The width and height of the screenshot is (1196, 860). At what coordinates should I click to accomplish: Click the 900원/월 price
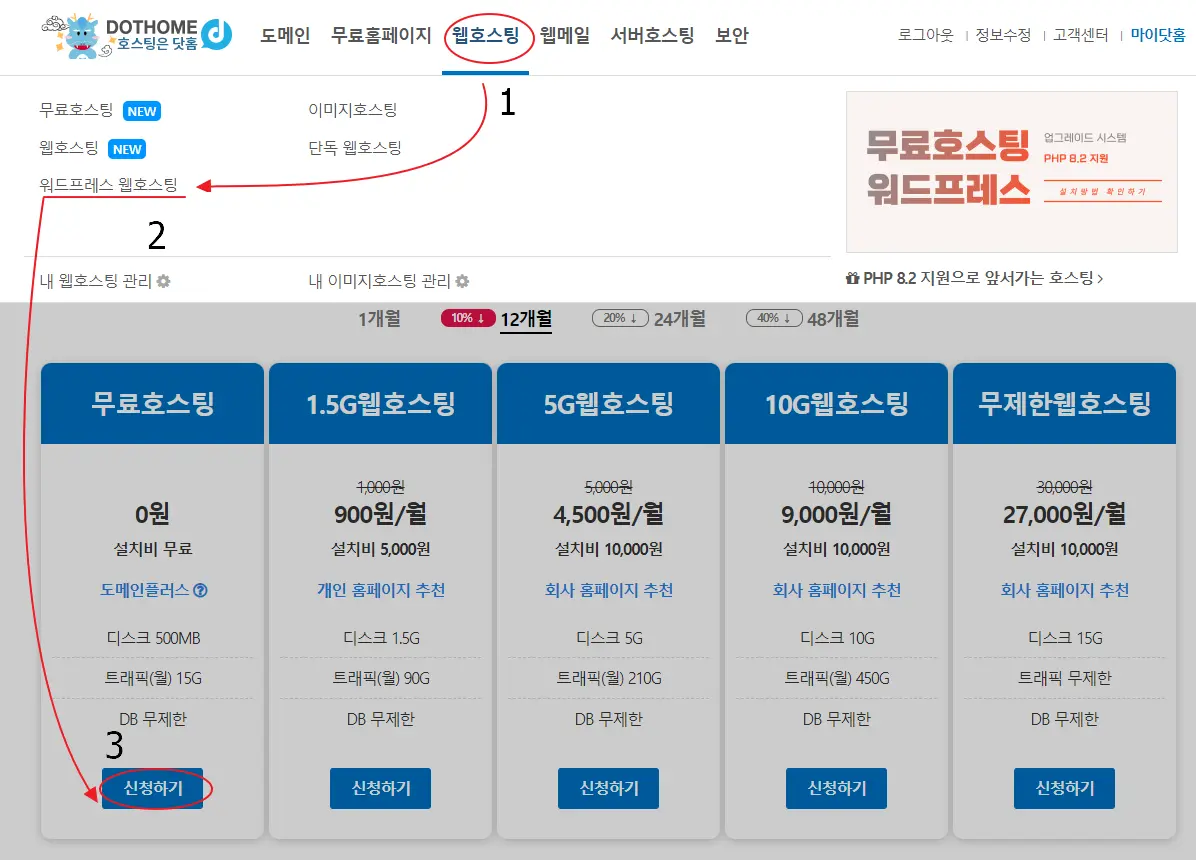(381, 514)
